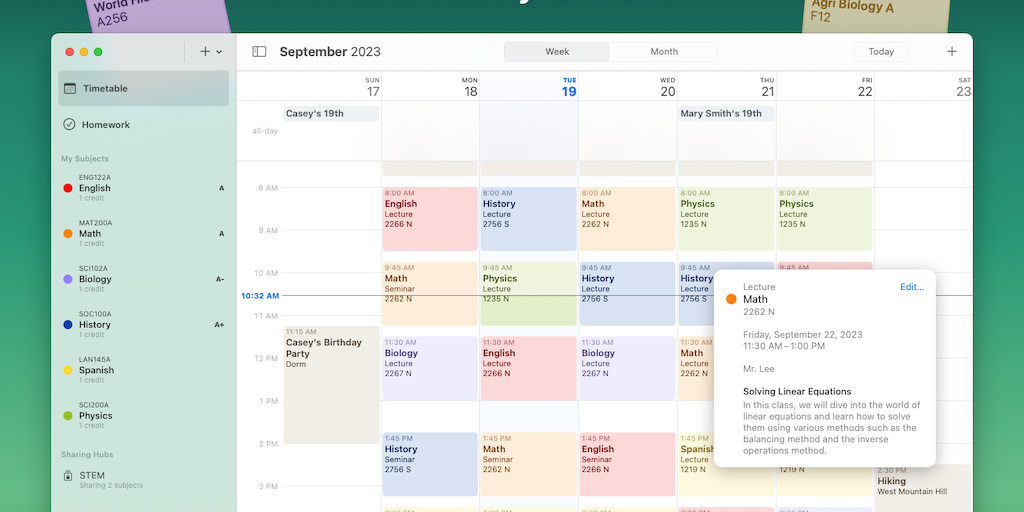The image size is (1024, 512).
Task: Jump to the current date with Today
Action: coord(881,52)
